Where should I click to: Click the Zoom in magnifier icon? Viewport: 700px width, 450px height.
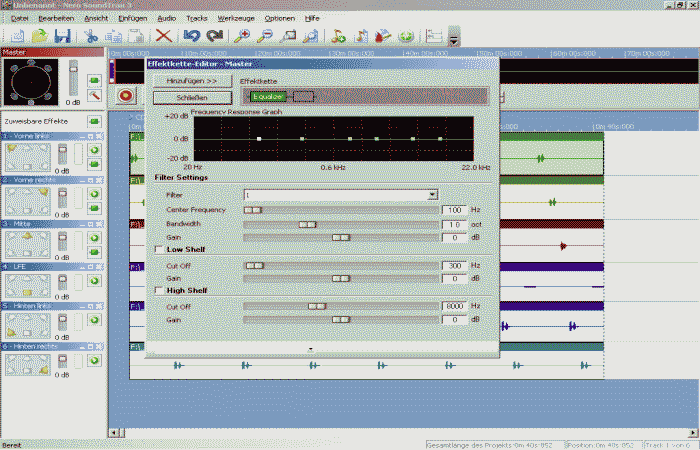coord(243,37)
